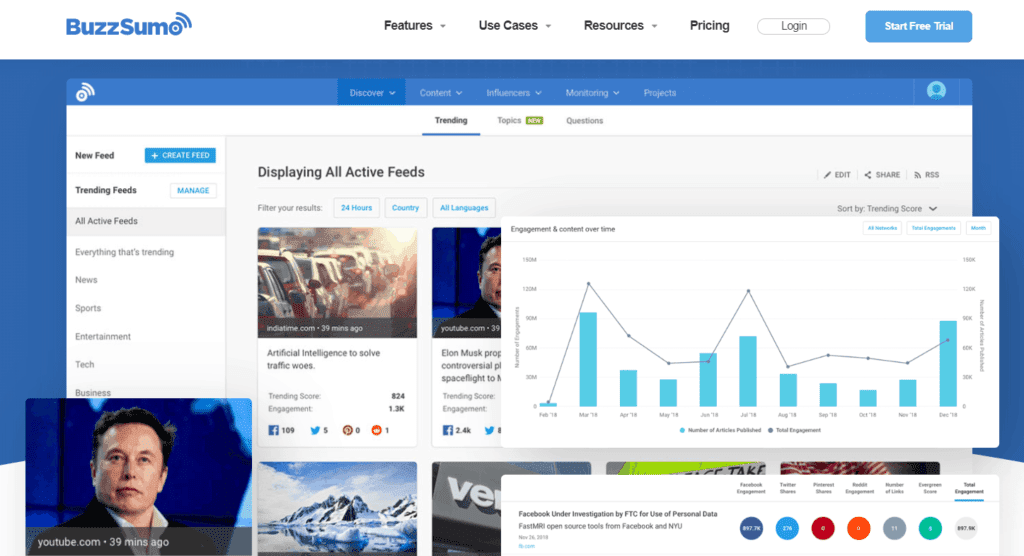This screenshot has width=1024, height=556.
Task: Toggle the 24 Hours filter
Action: [x=356, y=208]
